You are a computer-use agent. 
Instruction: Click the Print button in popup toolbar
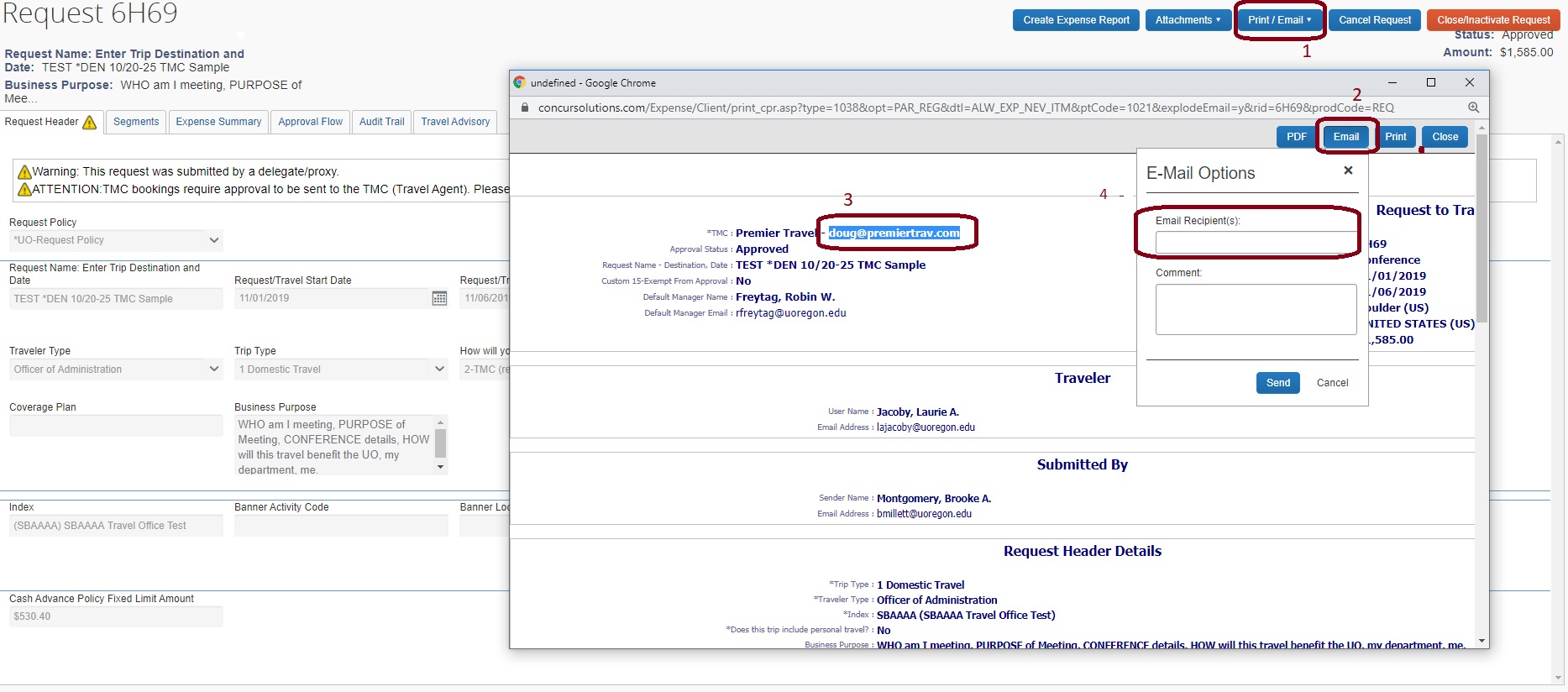[1396, 137]
